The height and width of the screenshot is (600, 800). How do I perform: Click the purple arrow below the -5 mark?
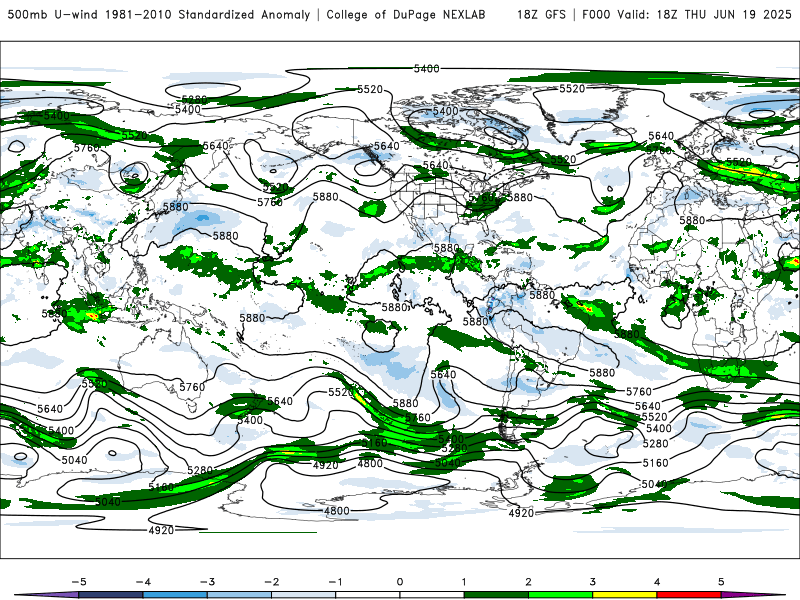click(x=47, y=595)
